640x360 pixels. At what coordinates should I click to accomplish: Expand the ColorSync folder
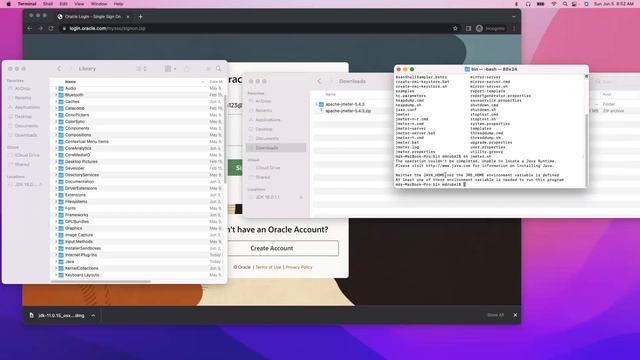(56, 122)
